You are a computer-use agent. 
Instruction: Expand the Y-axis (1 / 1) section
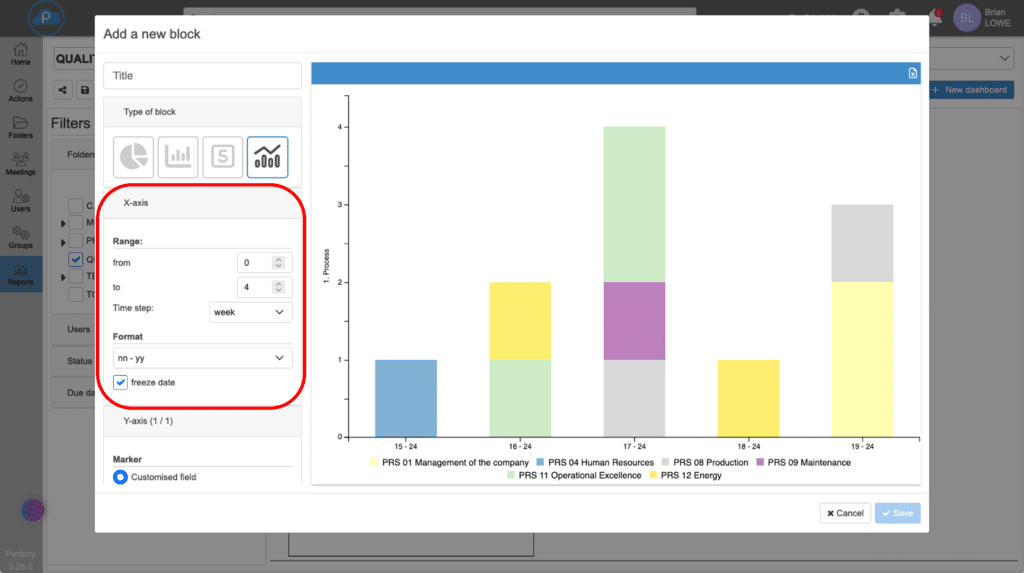pyautogui.click(x=202, y=422)
